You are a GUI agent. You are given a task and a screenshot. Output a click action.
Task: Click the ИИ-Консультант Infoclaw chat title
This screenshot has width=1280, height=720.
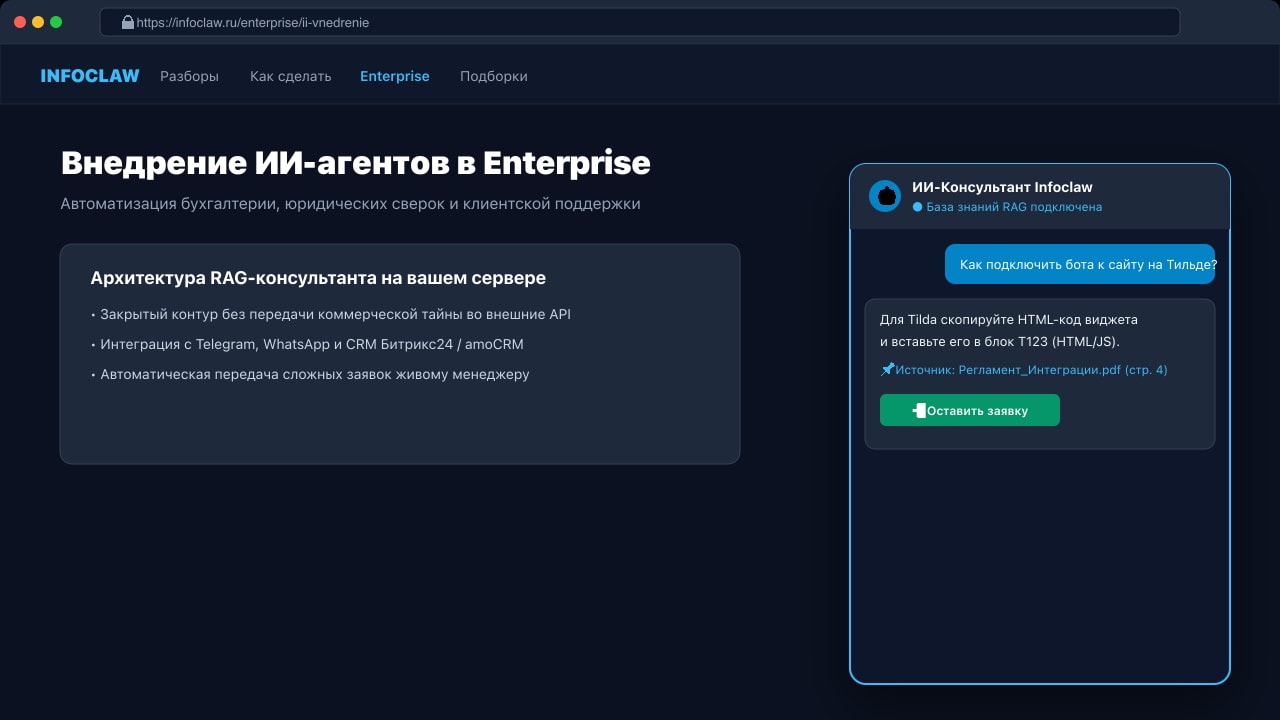tap(1002, 187)
